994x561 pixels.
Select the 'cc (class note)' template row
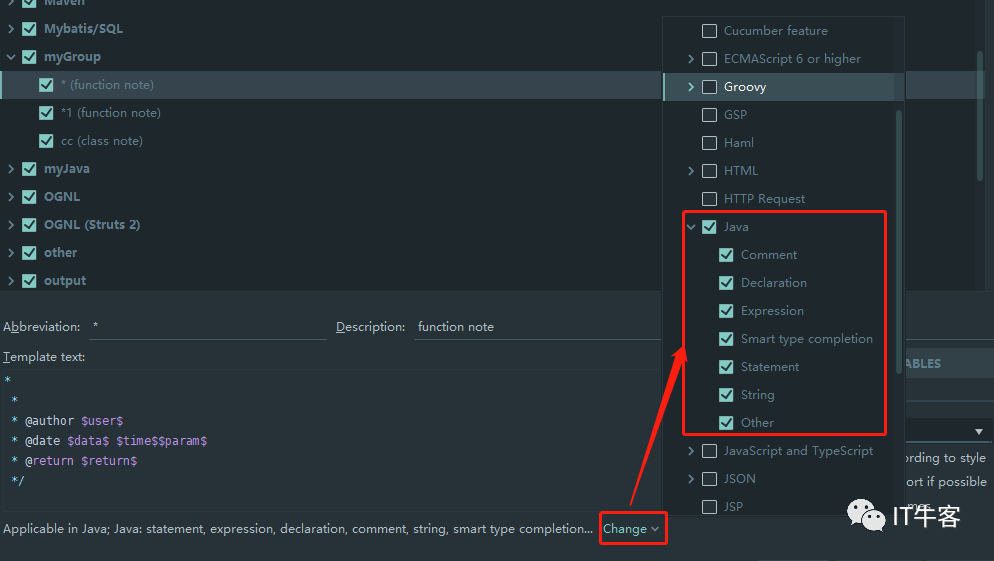(x=330, y=141)
